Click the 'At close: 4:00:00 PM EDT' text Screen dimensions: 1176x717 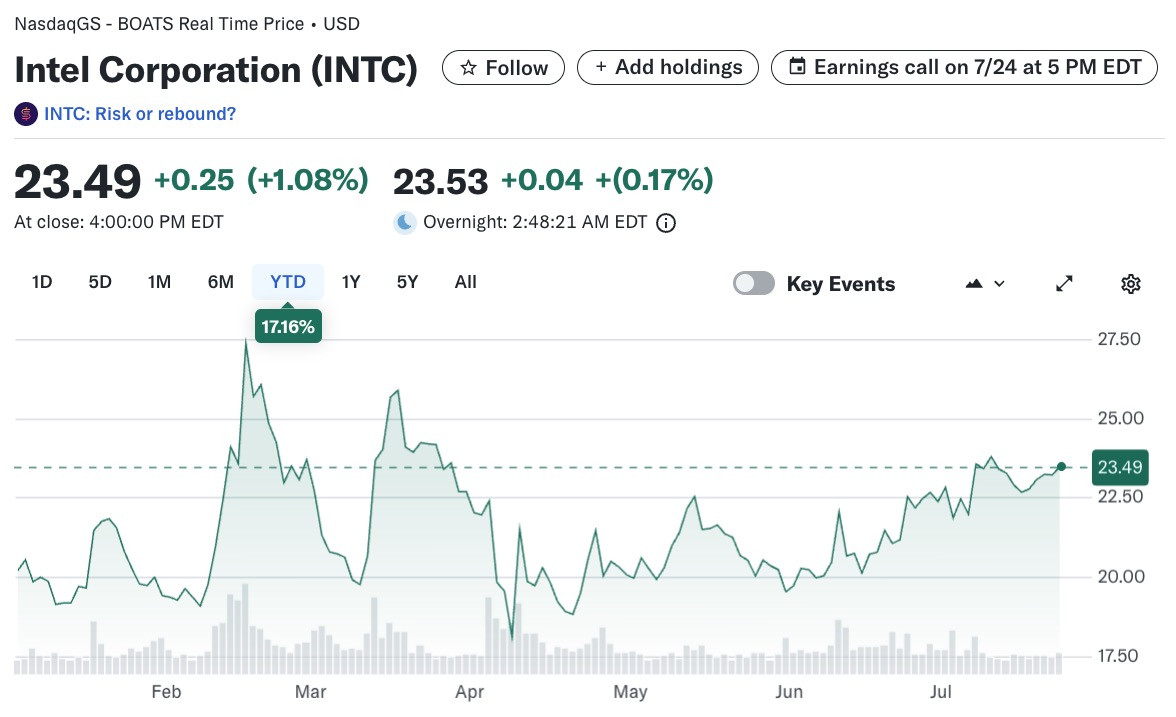[118, 222]
